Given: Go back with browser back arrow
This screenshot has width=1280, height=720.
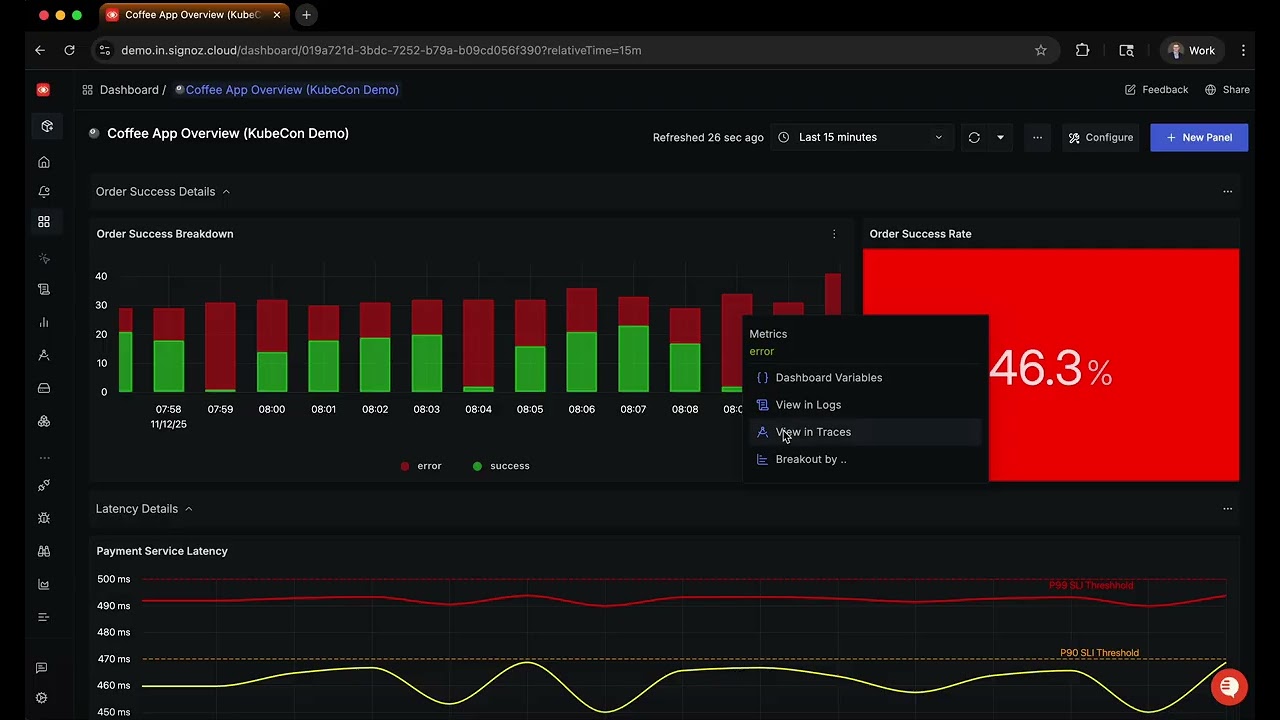Looking at the screenshot, I should coord(40,50).
